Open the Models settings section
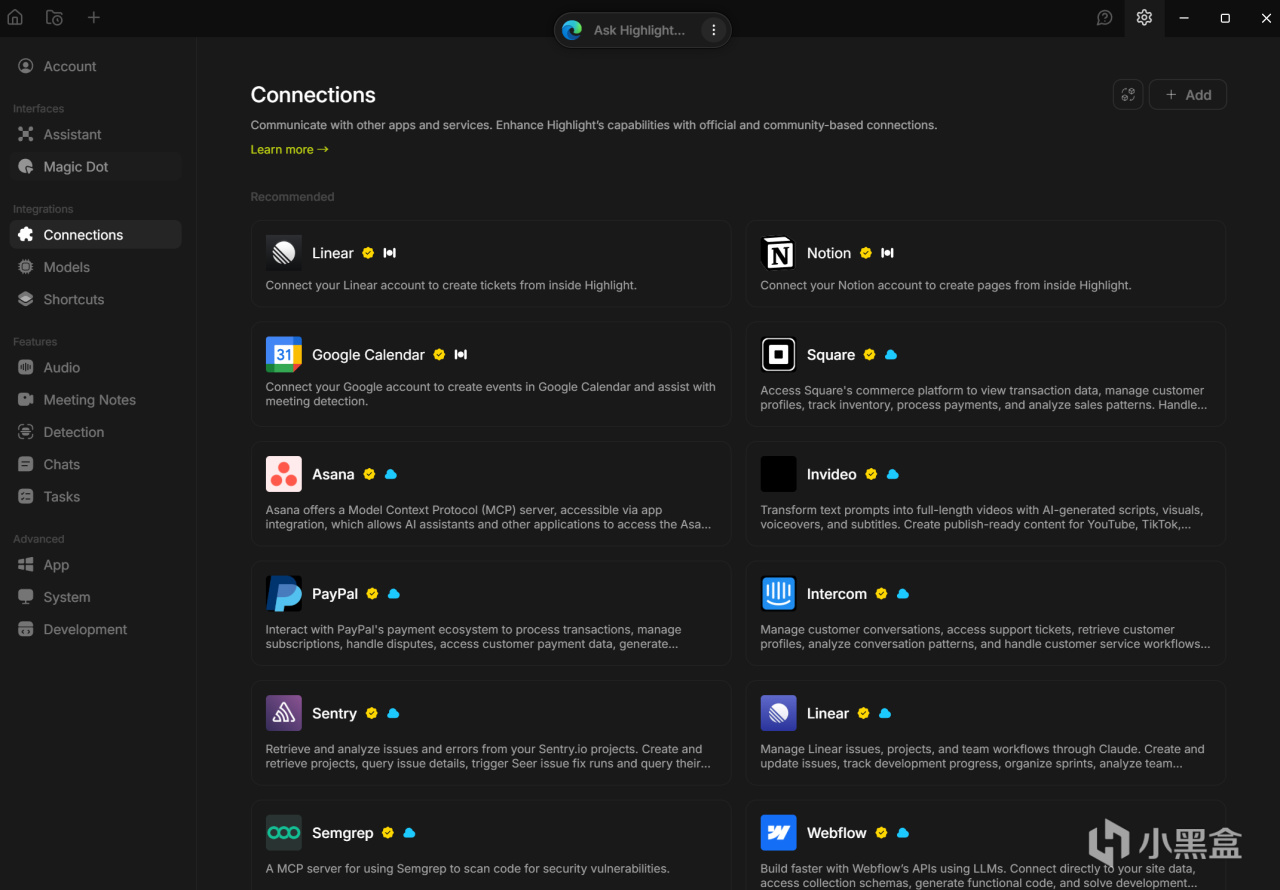 tap(96, 267)
